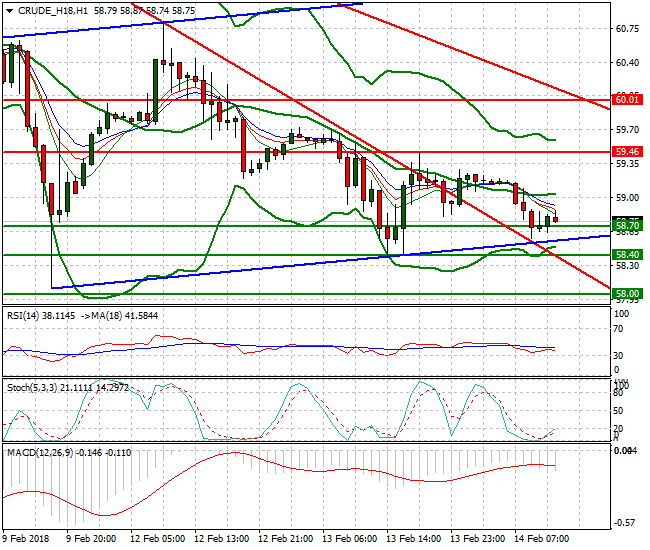The height and width of the screenshot is (550, 650).
Task: Select the OHLC values 58.79 58.87 58.74 58.75
Action: (x=144, y=11)
